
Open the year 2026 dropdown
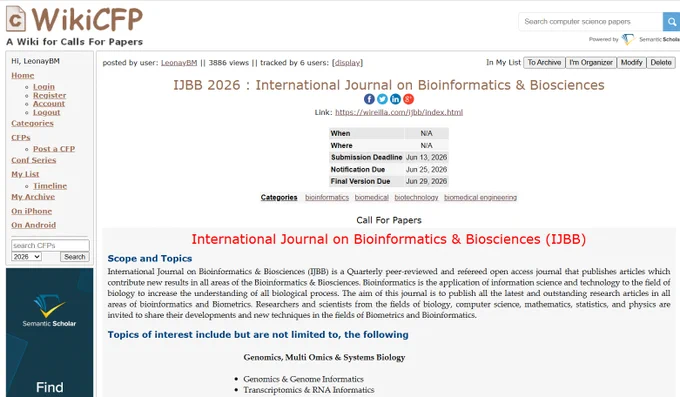pos(26,257)
